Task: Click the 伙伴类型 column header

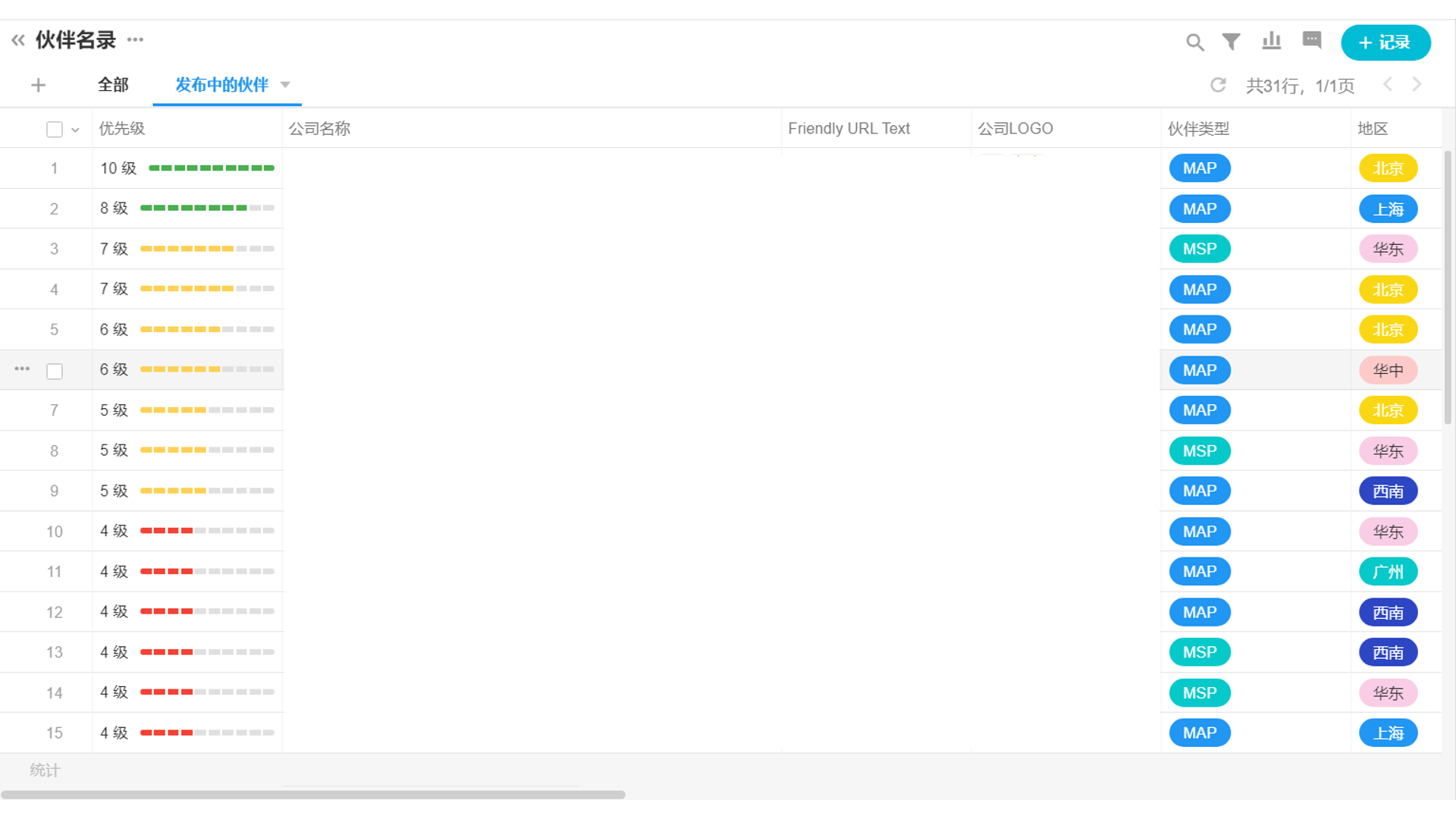Action: pyautogui.click(x=1198, y=129)
